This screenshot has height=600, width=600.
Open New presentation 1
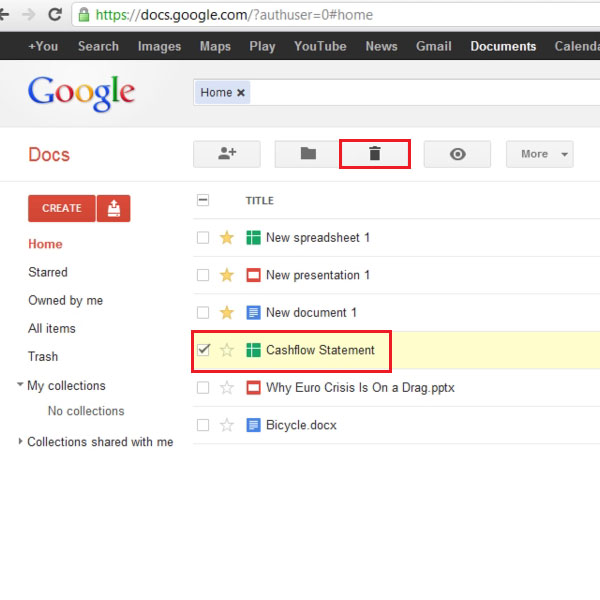(x=318, y=275)
